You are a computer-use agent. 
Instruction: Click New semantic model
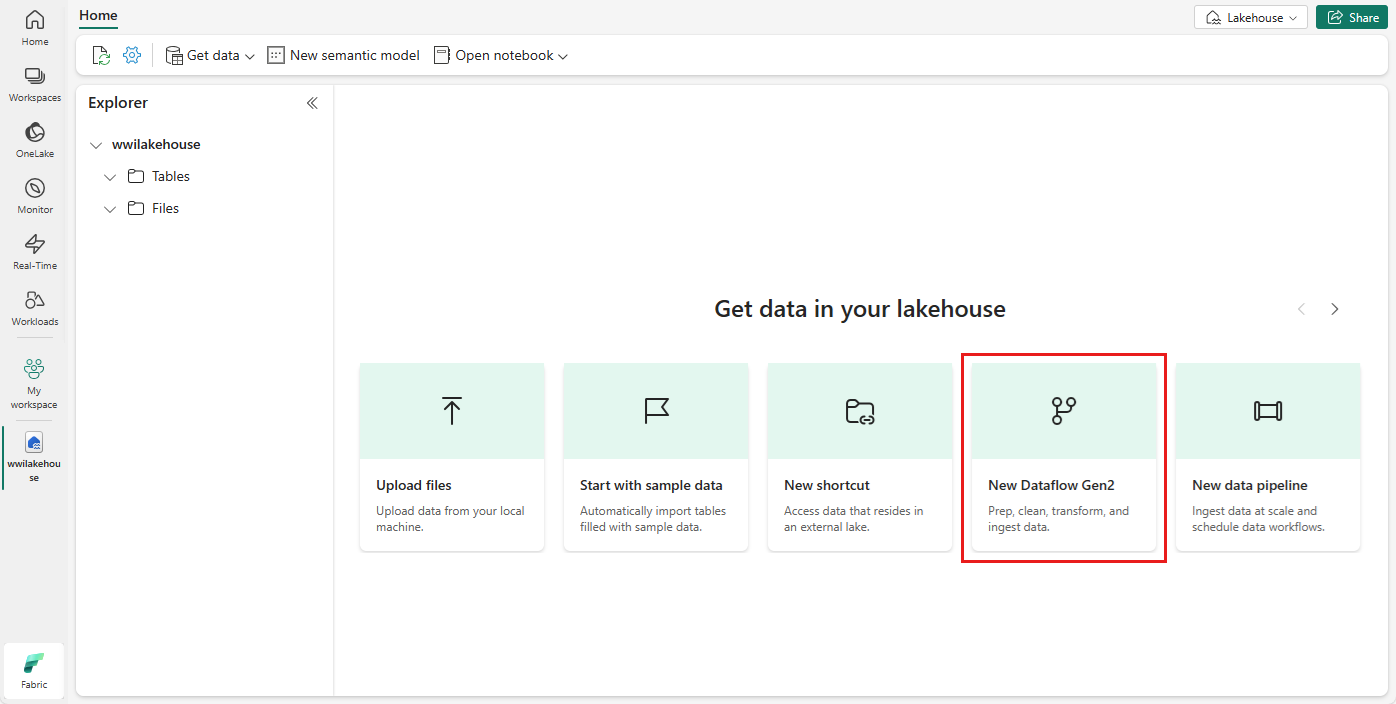(343, 55)
